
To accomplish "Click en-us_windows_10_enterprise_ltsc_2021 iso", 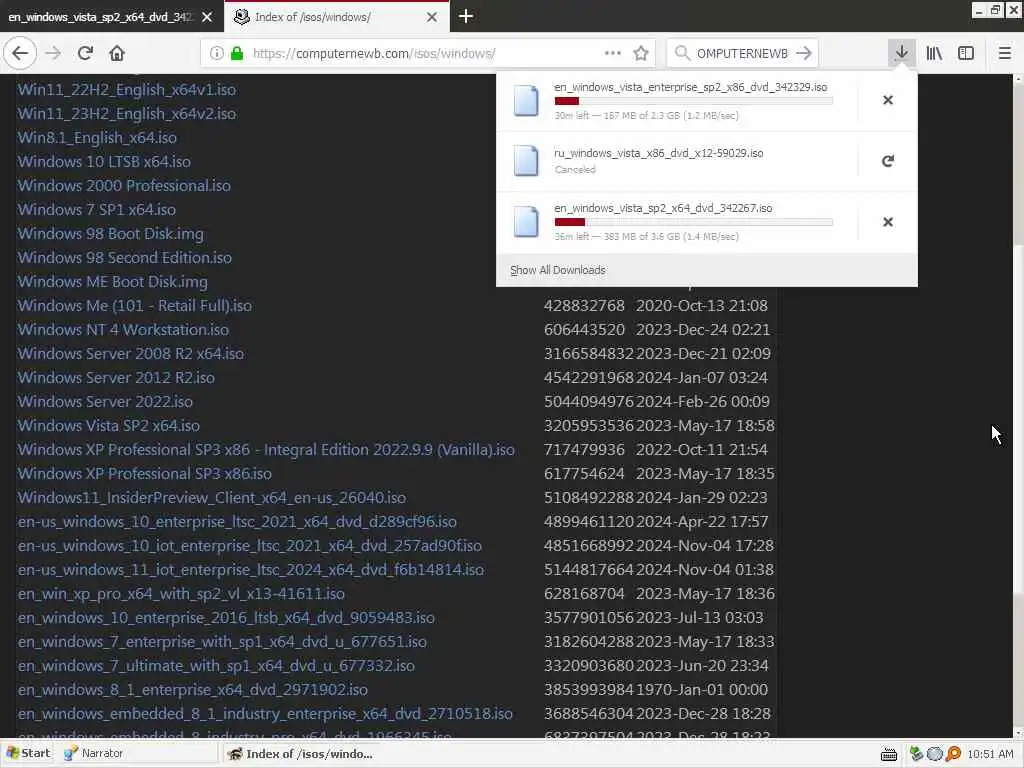I will (237, 522).
